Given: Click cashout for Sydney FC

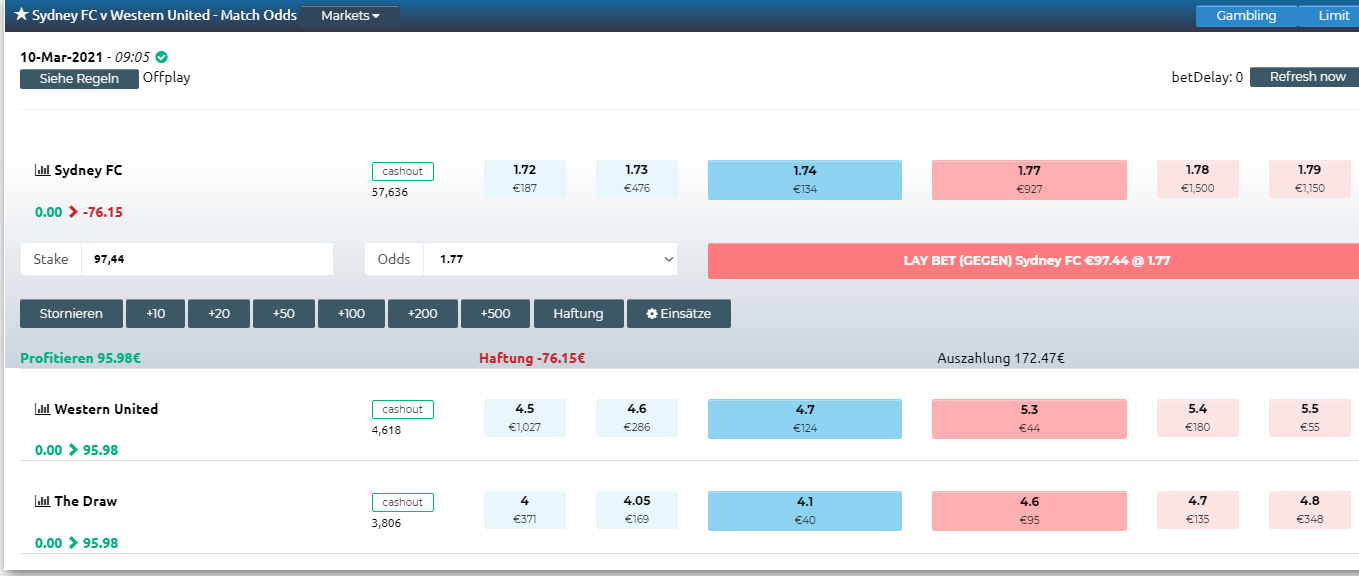Looking at the screenshot, I should (x=403, y=171).
